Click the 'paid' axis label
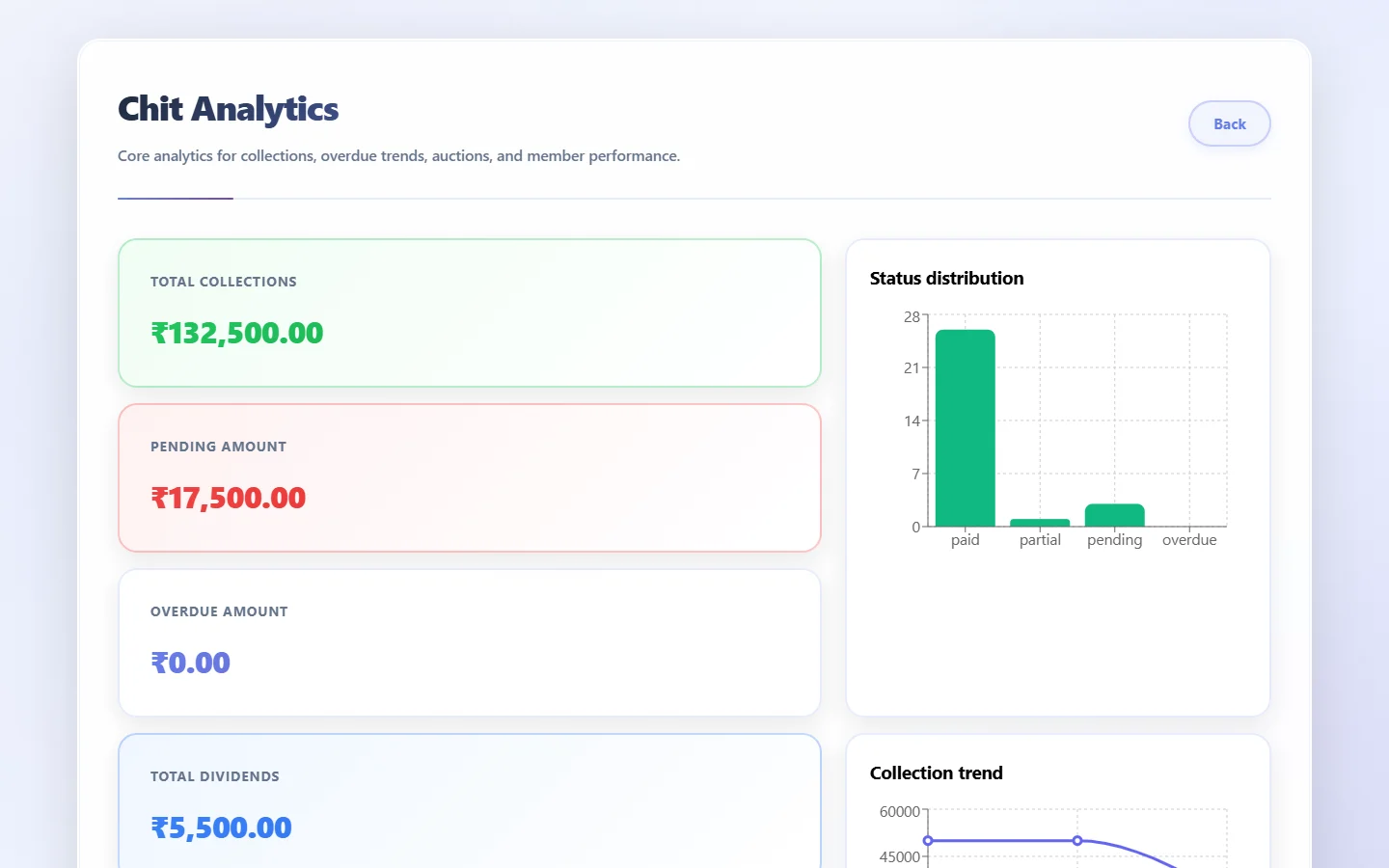 [x=965, y=540]
